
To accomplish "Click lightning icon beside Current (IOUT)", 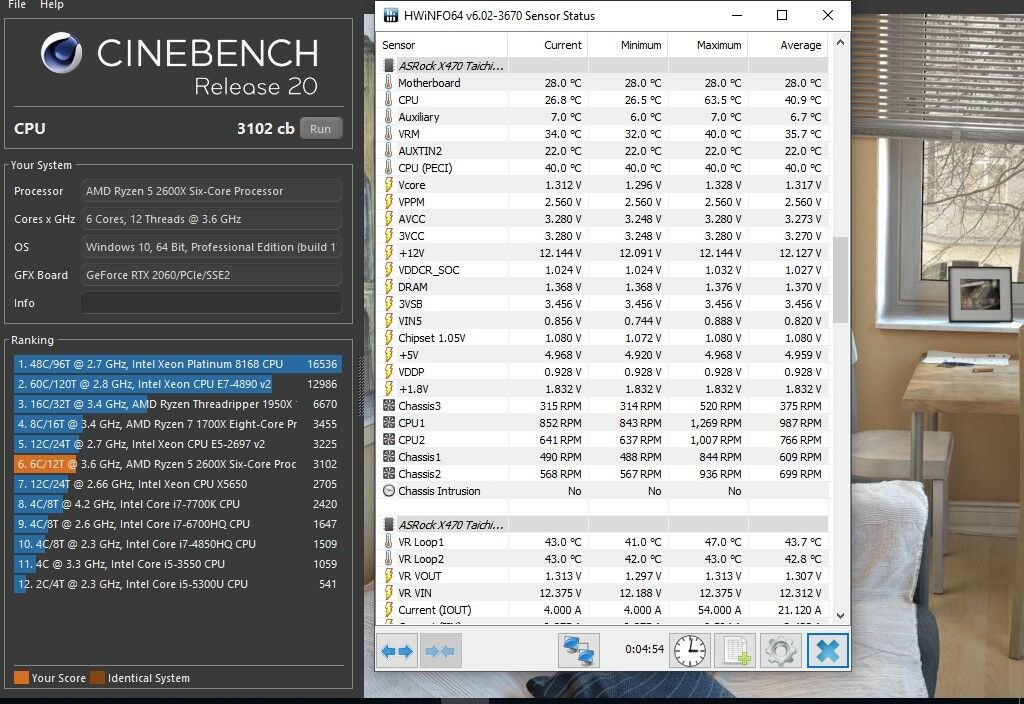I will pyautogui.click(x=389, y=610).
